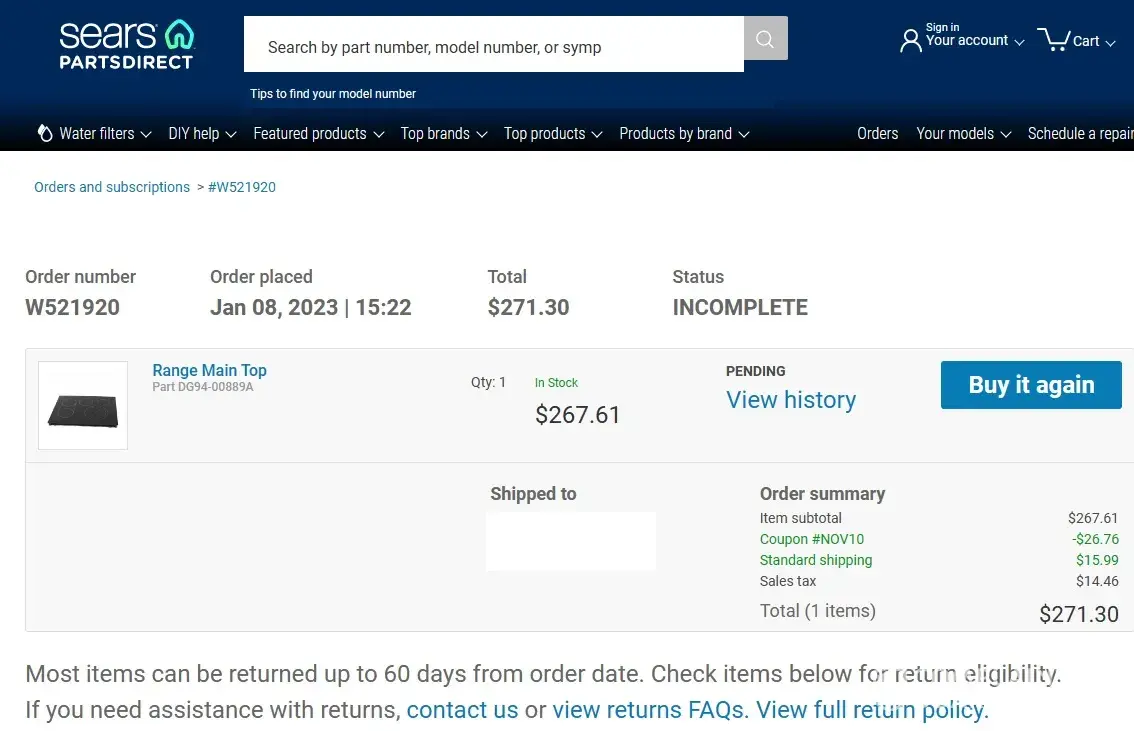Click the Buy it again button
The width and height of the screenshot is (1134, 731).
[x=1031, y=385]
